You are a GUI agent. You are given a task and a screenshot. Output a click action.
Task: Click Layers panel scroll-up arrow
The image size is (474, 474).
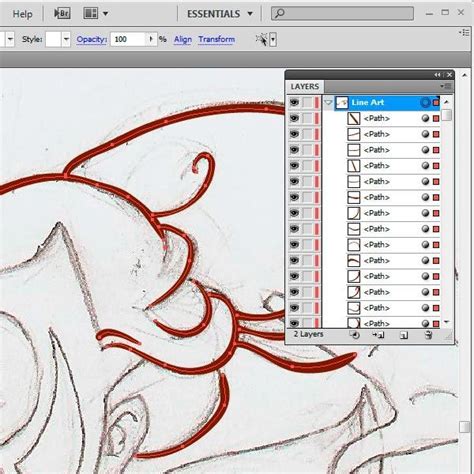pyautogui.click(x=447, y=102)
